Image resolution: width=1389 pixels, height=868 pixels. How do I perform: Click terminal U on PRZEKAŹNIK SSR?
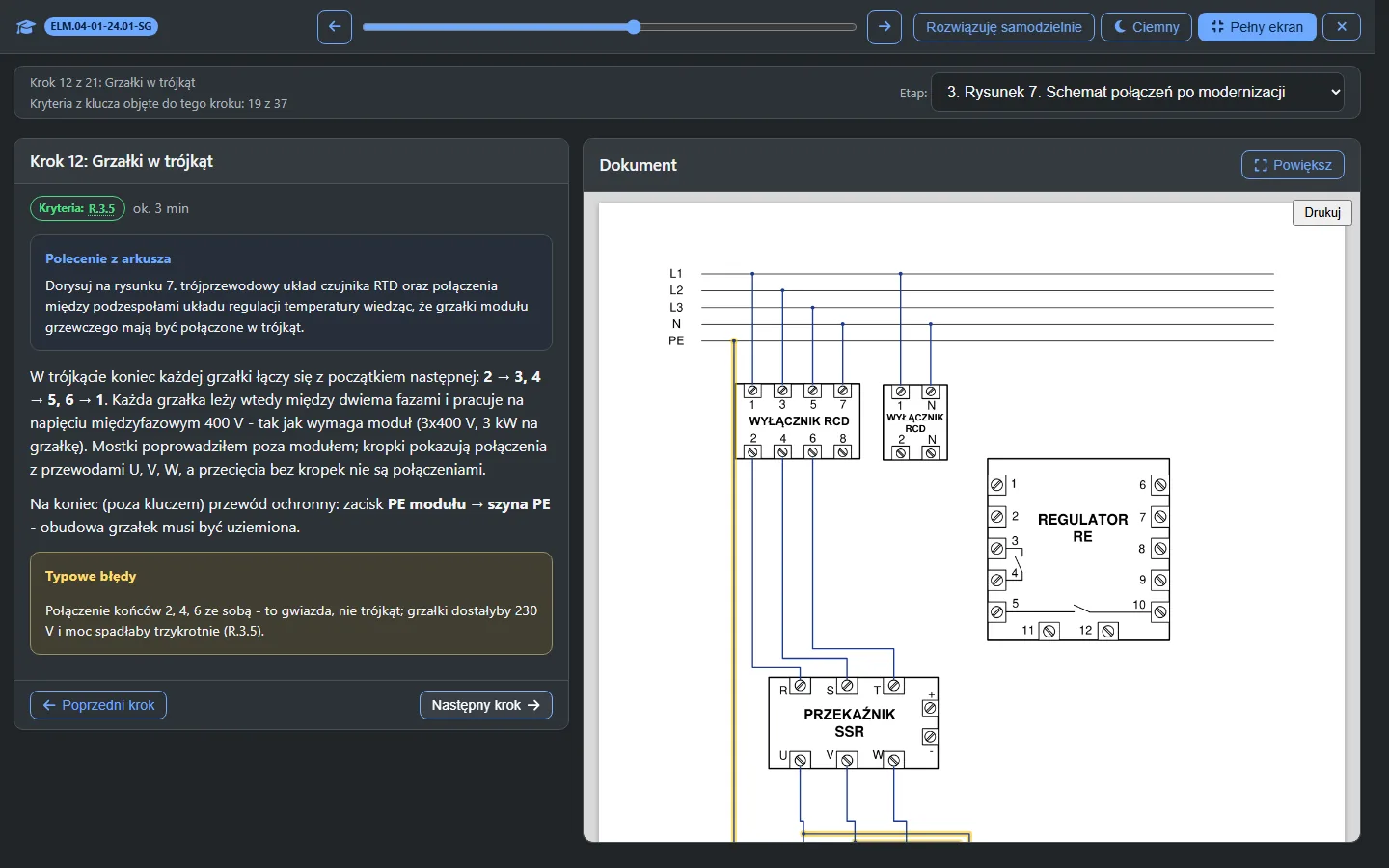point(800,760)
